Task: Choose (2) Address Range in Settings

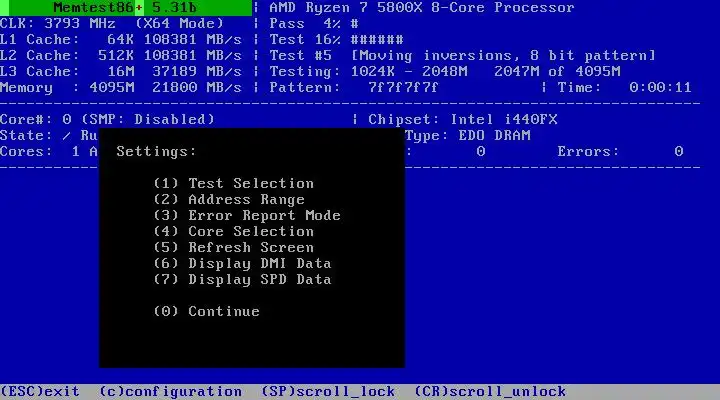Action: [x=229, y=199]
